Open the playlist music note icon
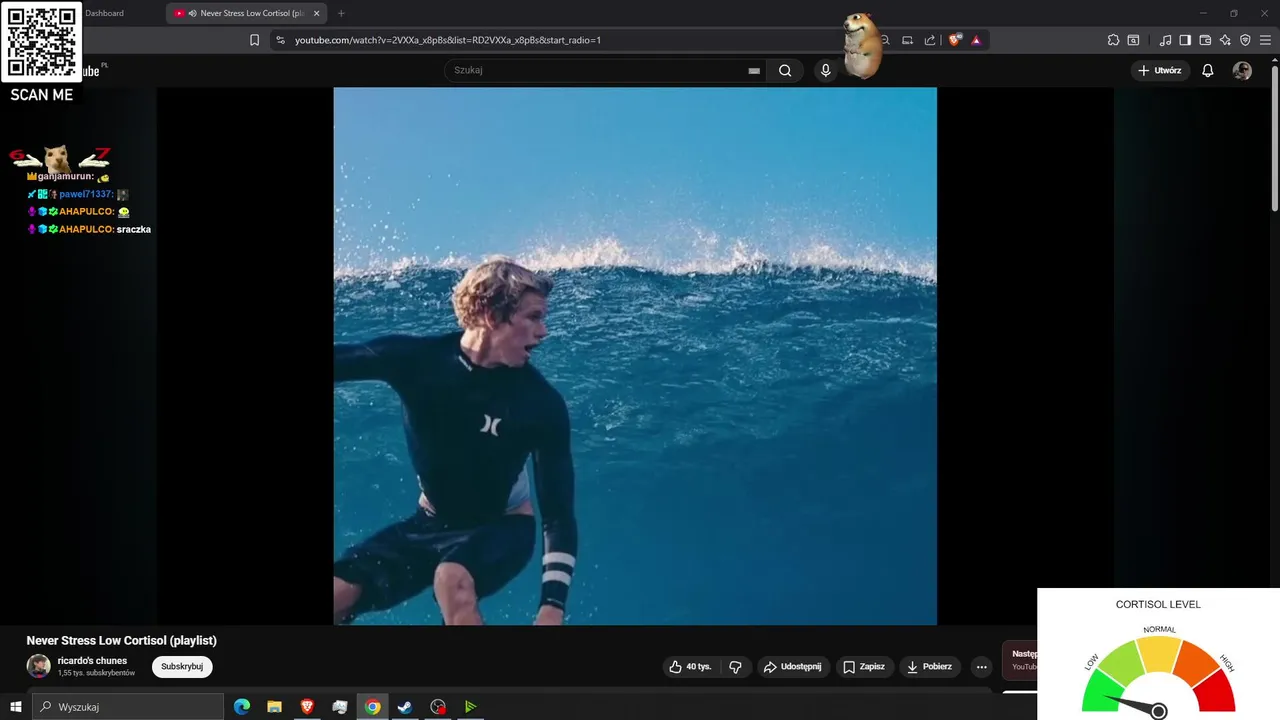 point(1165,40)
